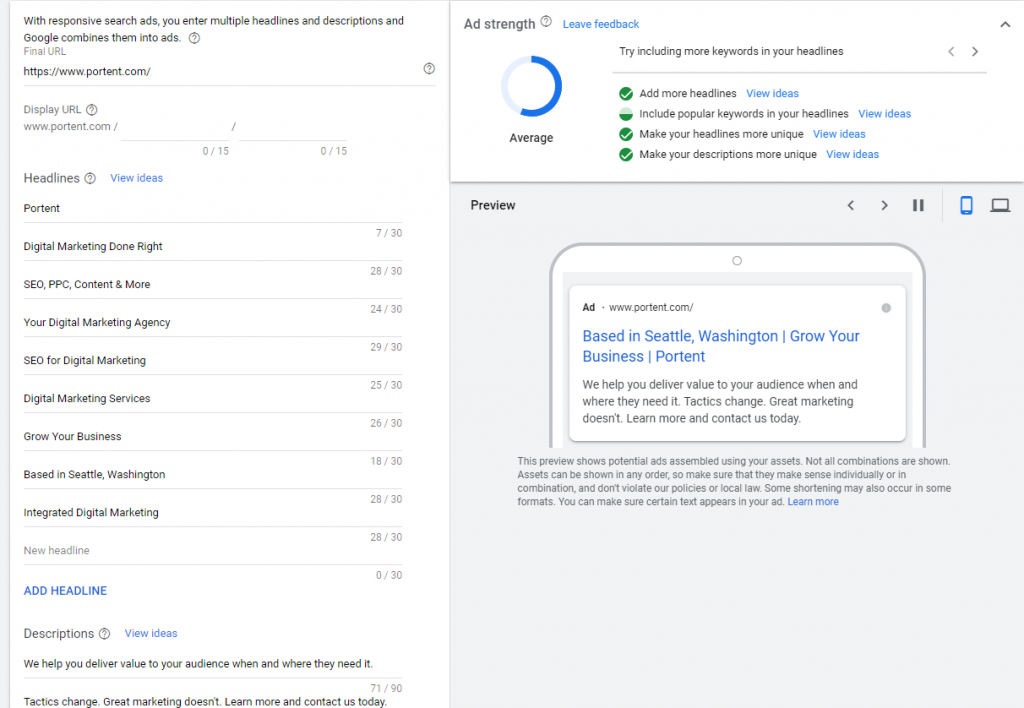View ideas for Add more headlines
1024x708 pixels.
pyautogui.click(x=773, y=93)
